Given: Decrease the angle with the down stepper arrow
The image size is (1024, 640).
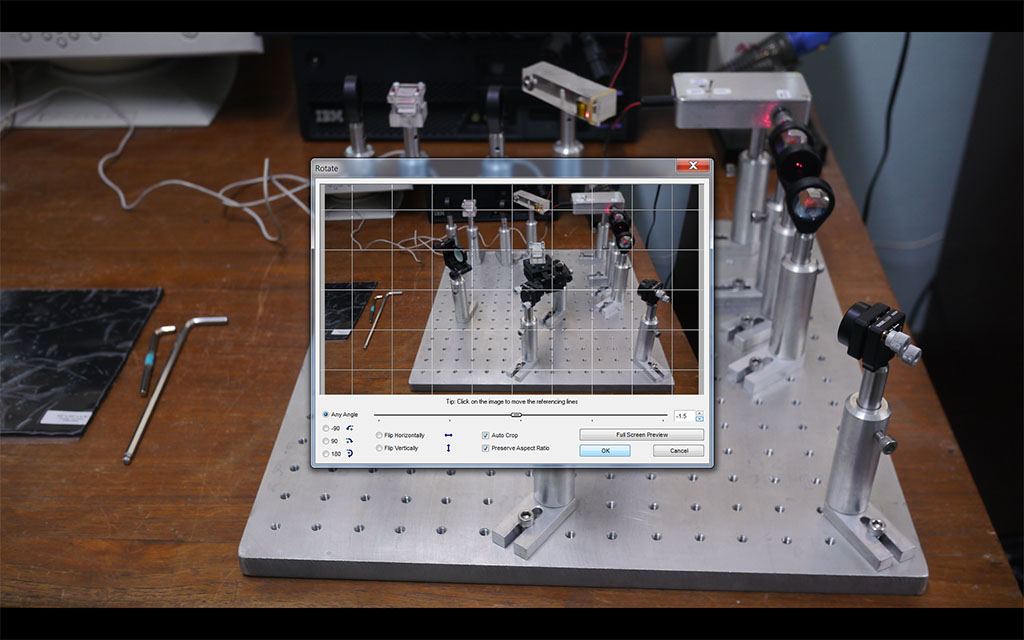Looking at the screenshot, I should coord(699,418).
